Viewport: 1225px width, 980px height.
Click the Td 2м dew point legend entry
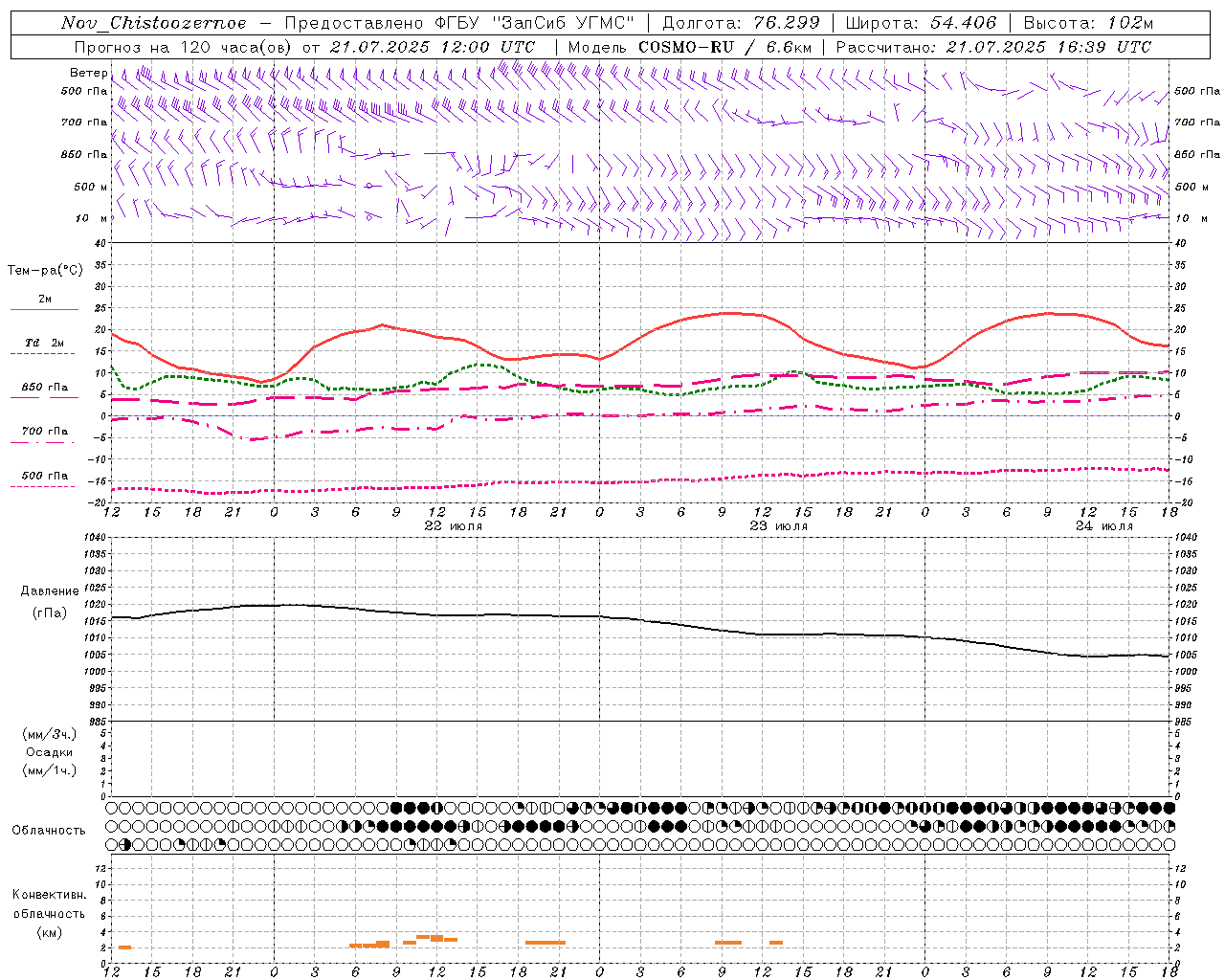coord(45,343)
